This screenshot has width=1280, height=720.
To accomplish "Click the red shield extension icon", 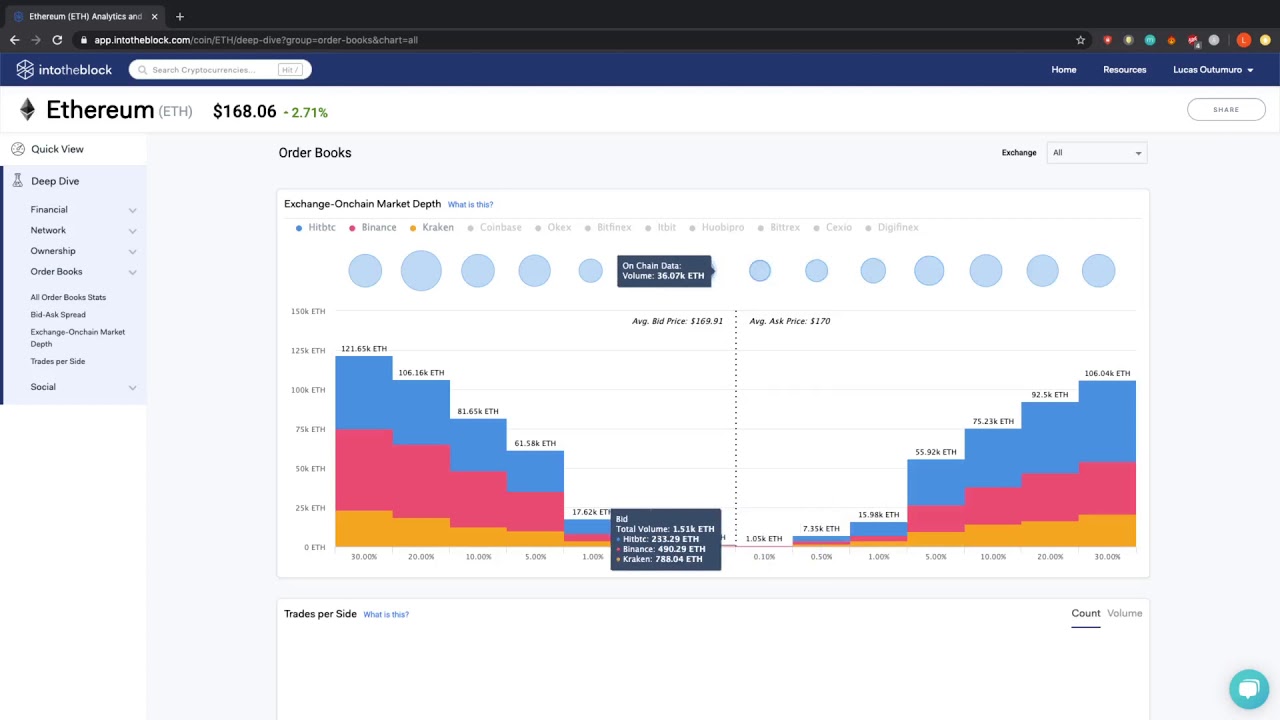I will 1107,40.
